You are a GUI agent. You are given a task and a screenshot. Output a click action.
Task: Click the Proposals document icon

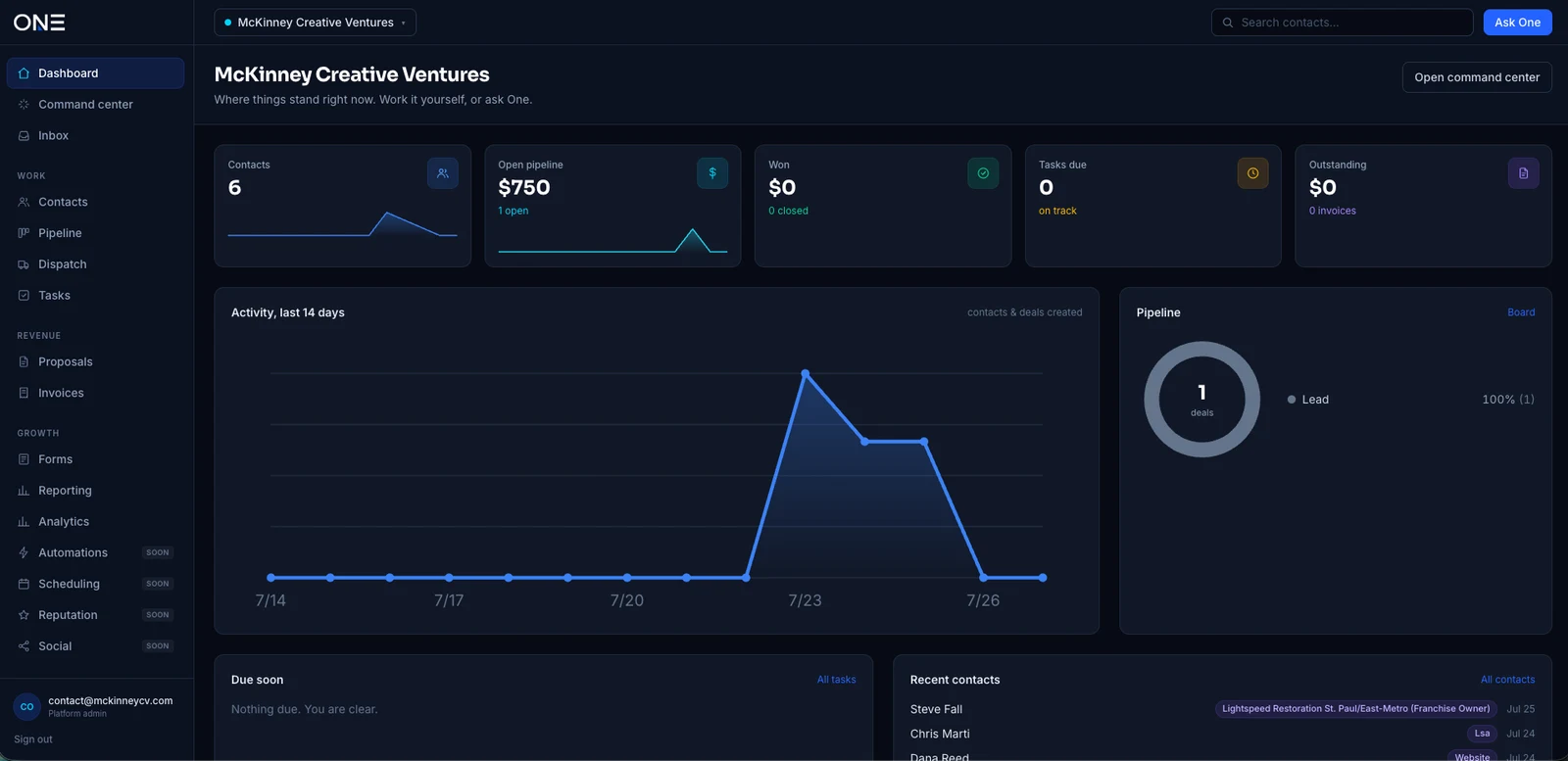tap(24, 361)
